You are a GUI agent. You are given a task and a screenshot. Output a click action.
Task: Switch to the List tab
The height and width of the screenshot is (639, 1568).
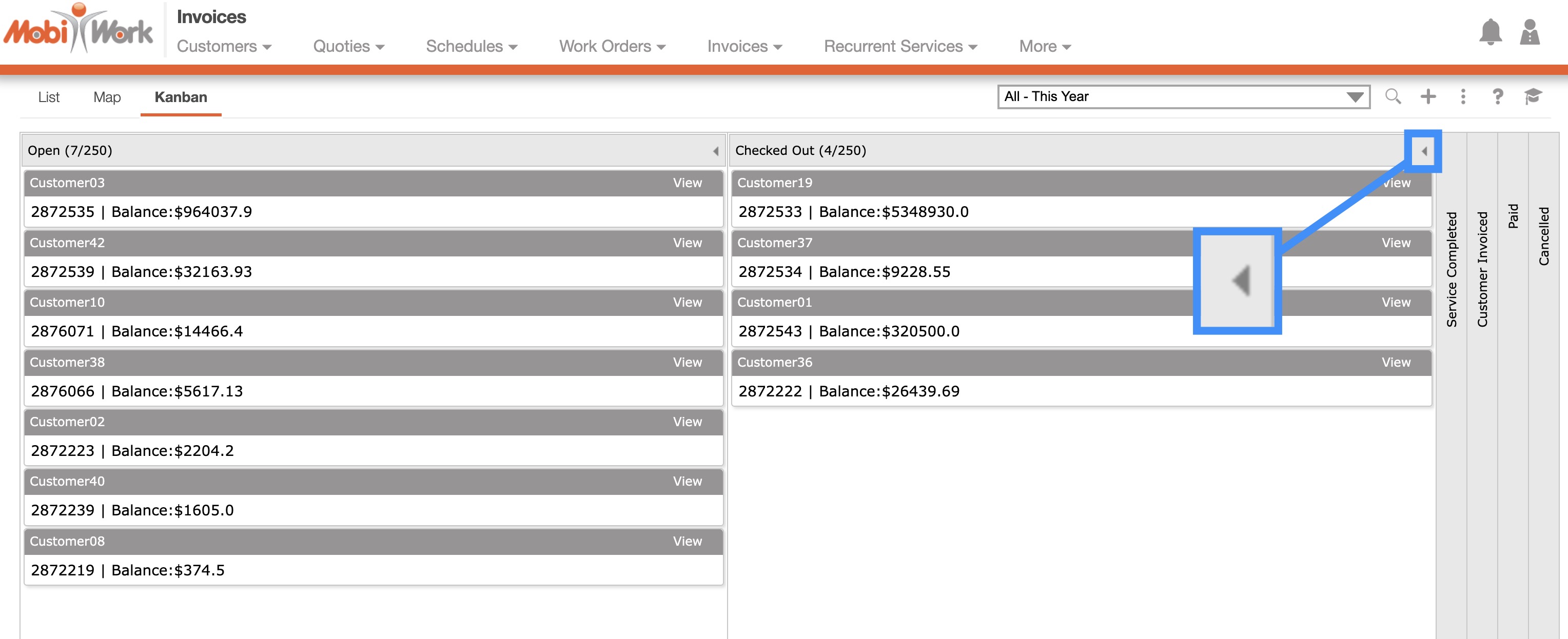pos(49,97)
